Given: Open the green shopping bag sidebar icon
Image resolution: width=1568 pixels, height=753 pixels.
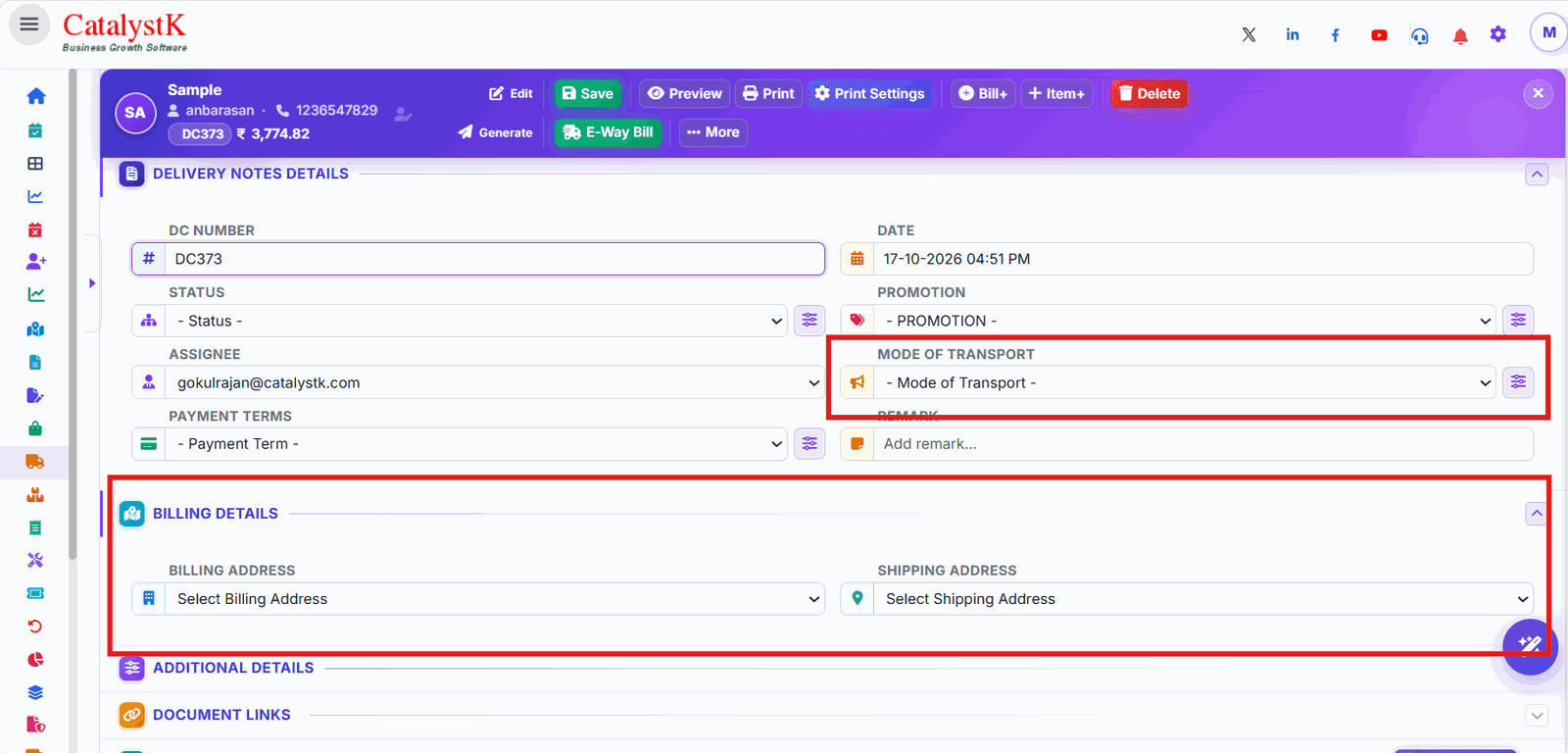Looking at the screenshot, I should pyautogui.click(x=35, y=428).
